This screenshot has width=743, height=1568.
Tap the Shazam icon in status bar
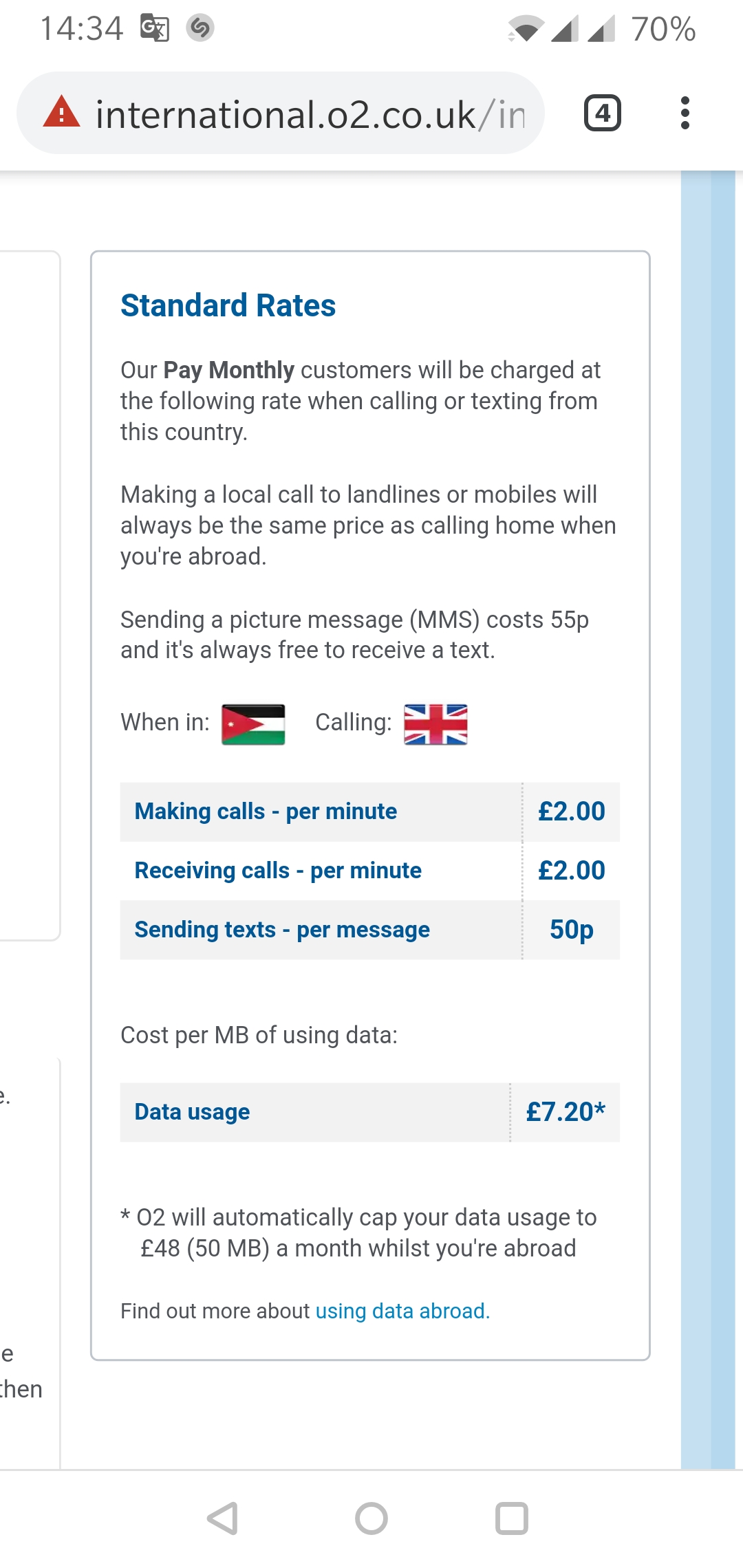(200, 28)
